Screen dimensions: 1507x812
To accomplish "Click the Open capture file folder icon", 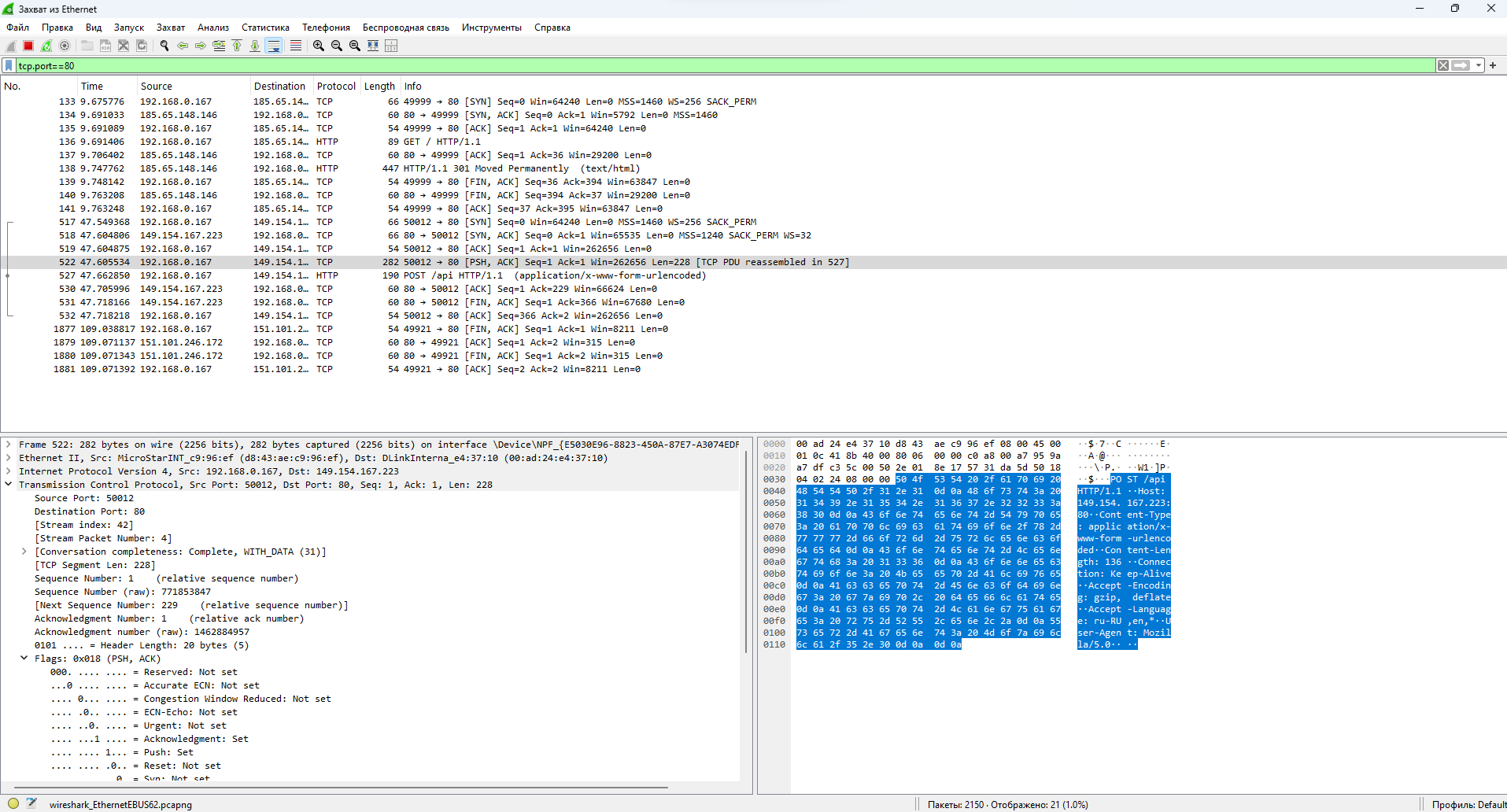I will [x=87, y=46].
